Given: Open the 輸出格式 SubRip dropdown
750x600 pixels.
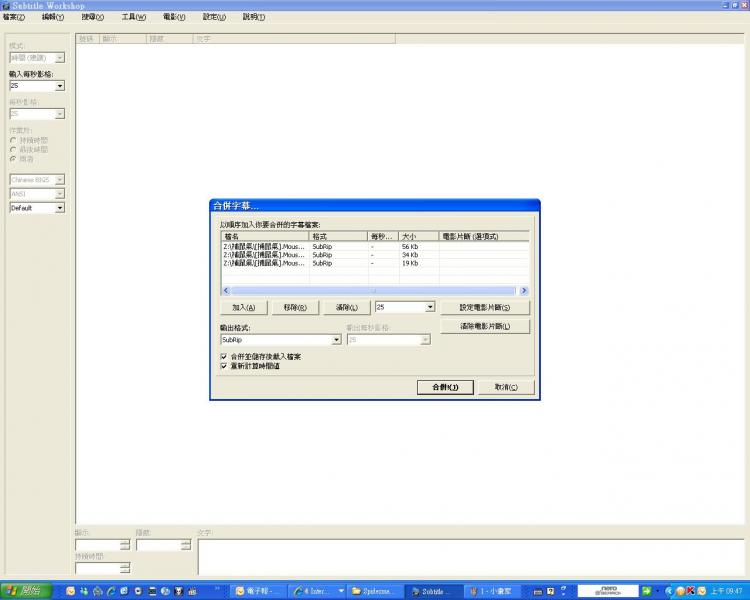Looking at the screenshot, I should coord(336,340).
